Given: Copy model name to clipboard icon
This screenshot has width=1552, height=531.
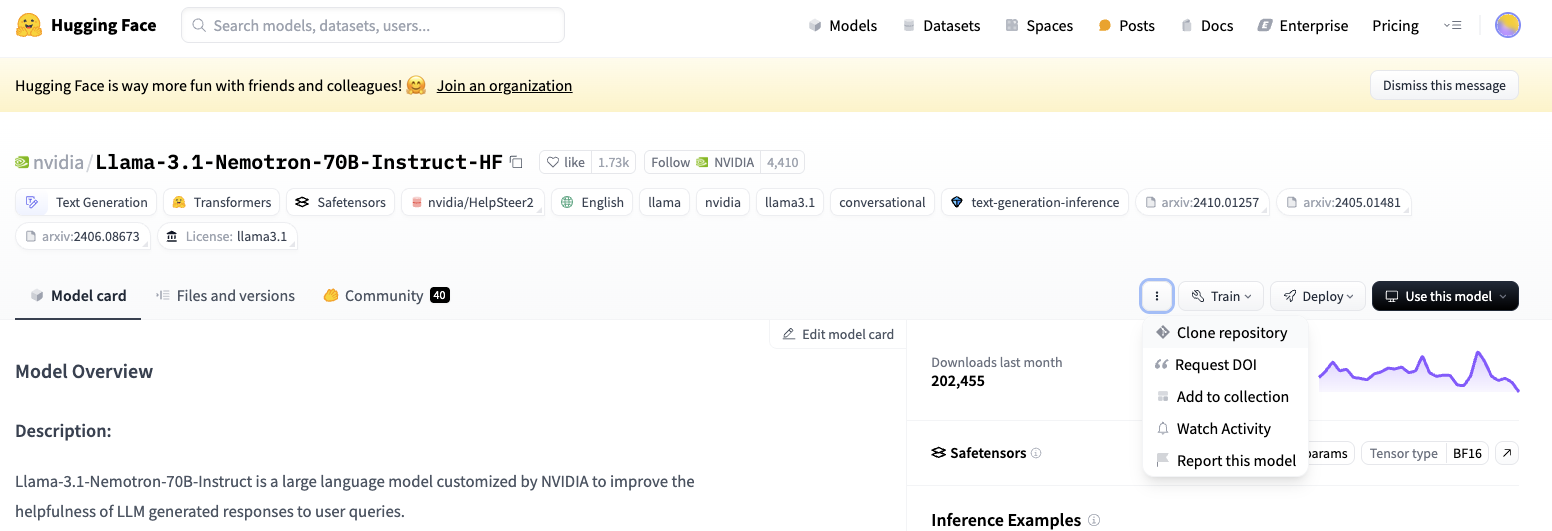Looking at the screenshot, I should click(x=516, y=162).
